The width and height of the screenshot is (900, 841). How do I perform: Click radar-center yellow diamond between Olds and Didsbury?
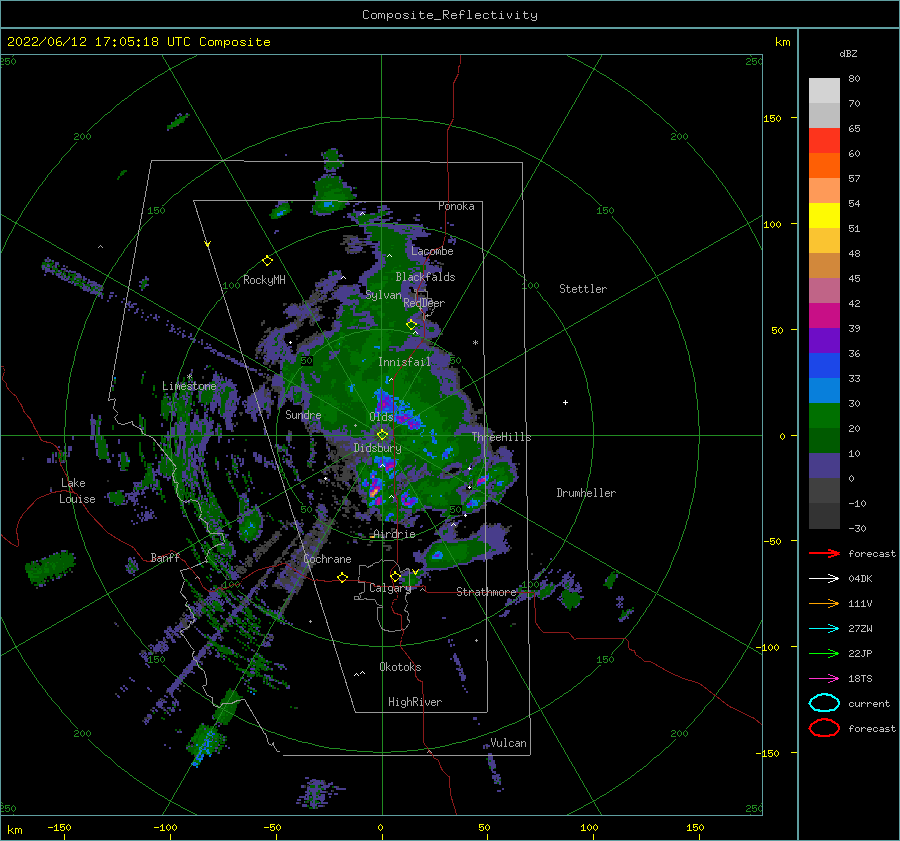[x=382, y=435]
